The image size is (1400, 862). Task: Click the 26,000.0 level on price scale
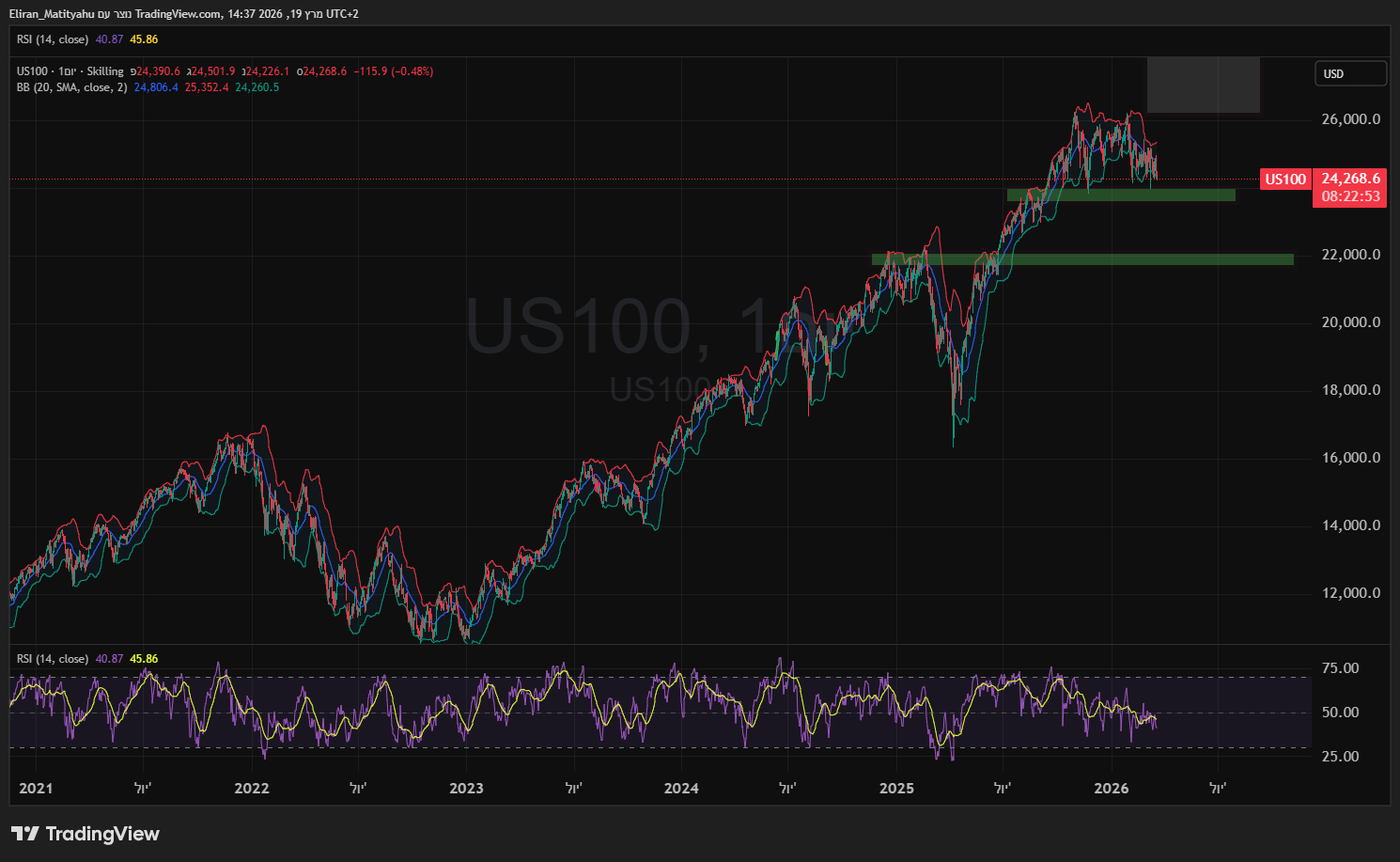point(1350,119)
